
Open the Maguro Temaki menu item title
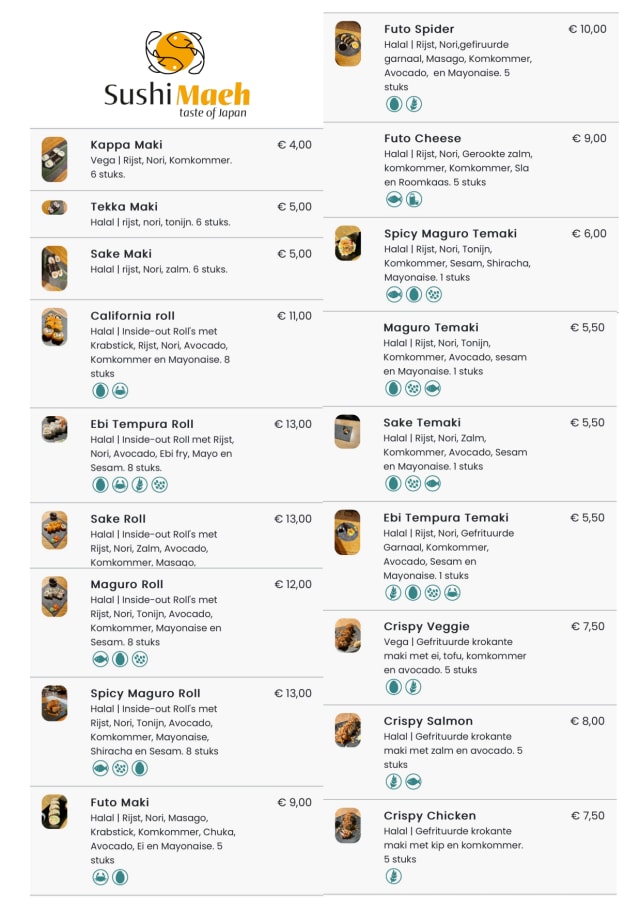[x=431, y=327]
